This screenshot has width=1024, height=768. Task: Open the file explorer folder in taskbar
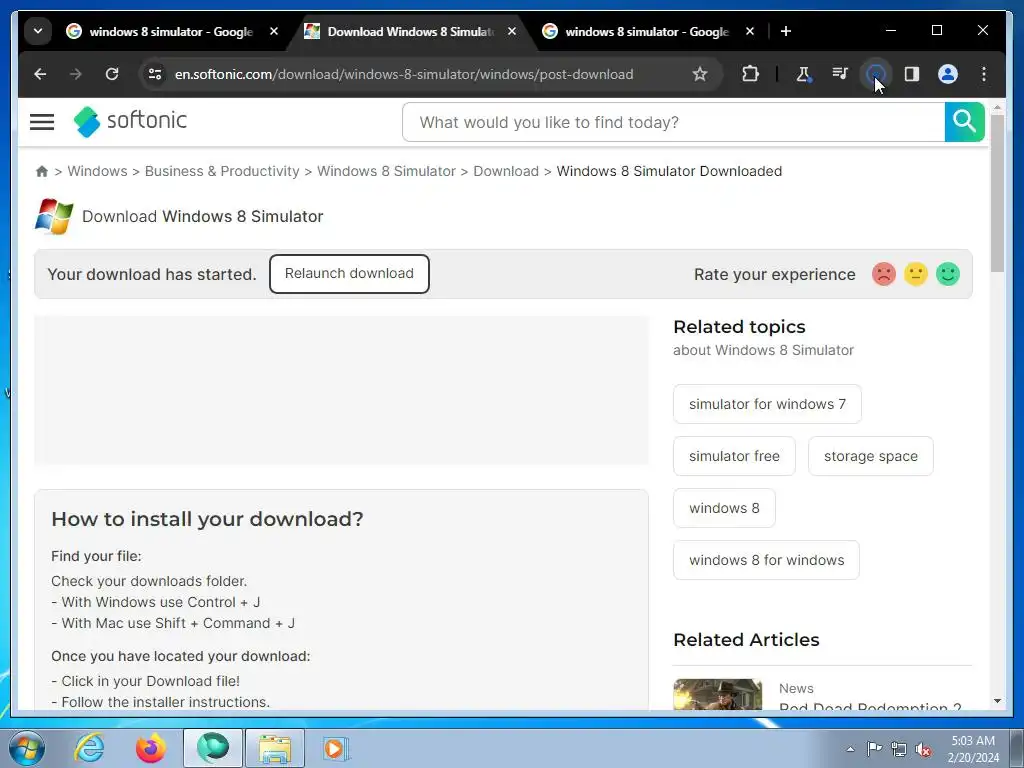coord(275,748)
